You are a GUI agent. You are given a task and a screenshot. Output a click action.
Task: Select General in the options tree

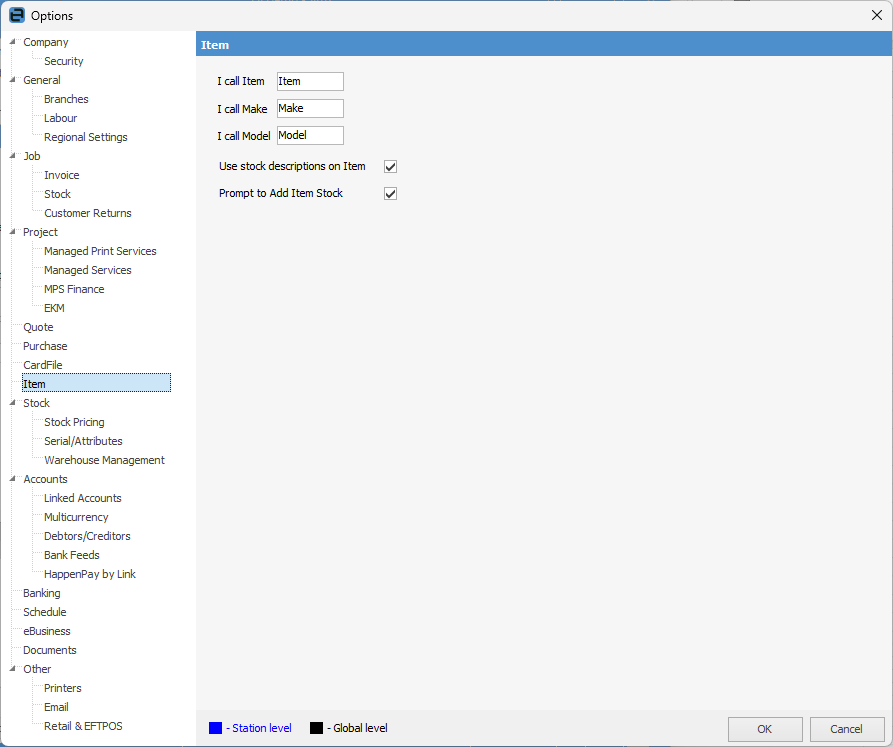tap(42, 80)
